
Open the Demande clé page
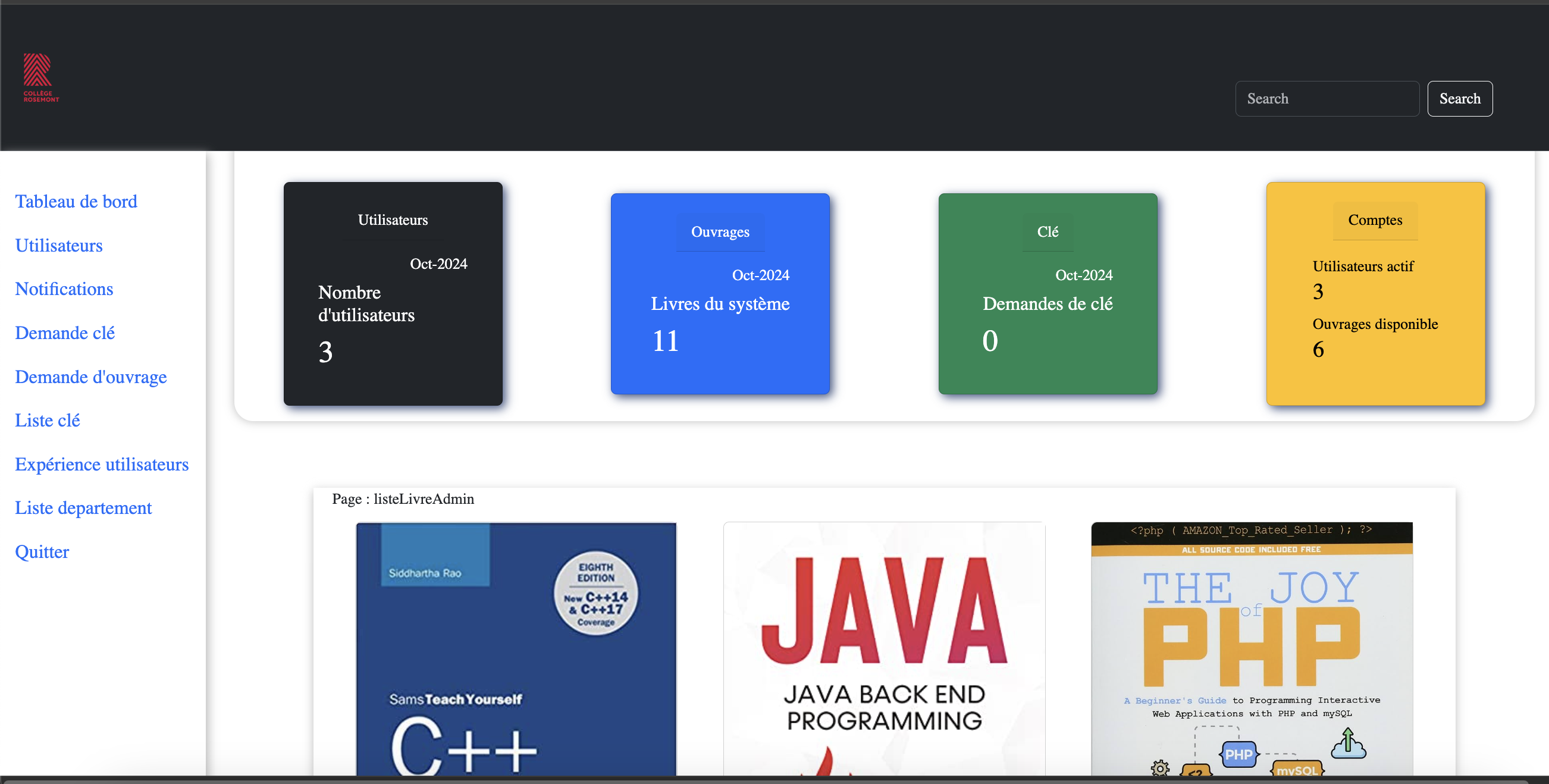coord(64,333)
